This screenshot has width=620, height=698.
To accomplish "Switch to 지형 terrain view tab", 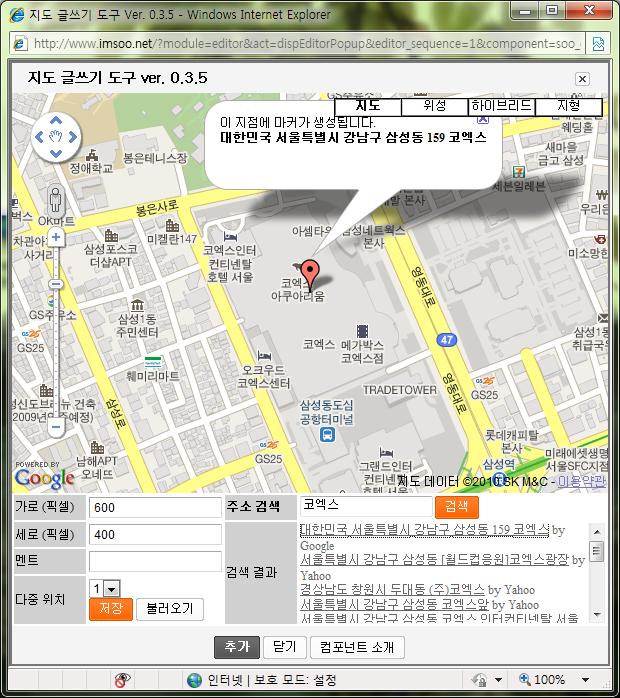I will (x=568, y=106).
